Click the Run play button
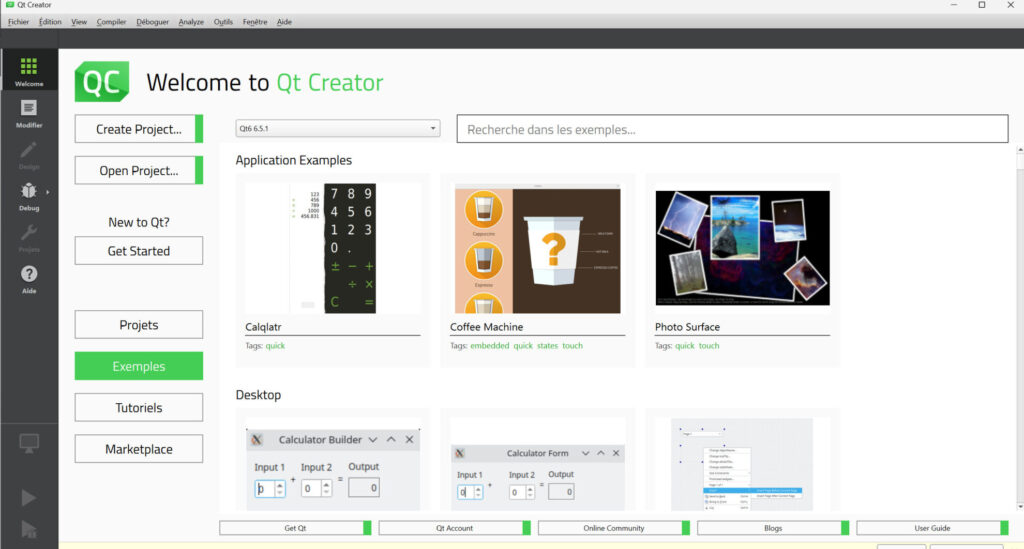The image size is (1024, 549). [x=28, y=497]
